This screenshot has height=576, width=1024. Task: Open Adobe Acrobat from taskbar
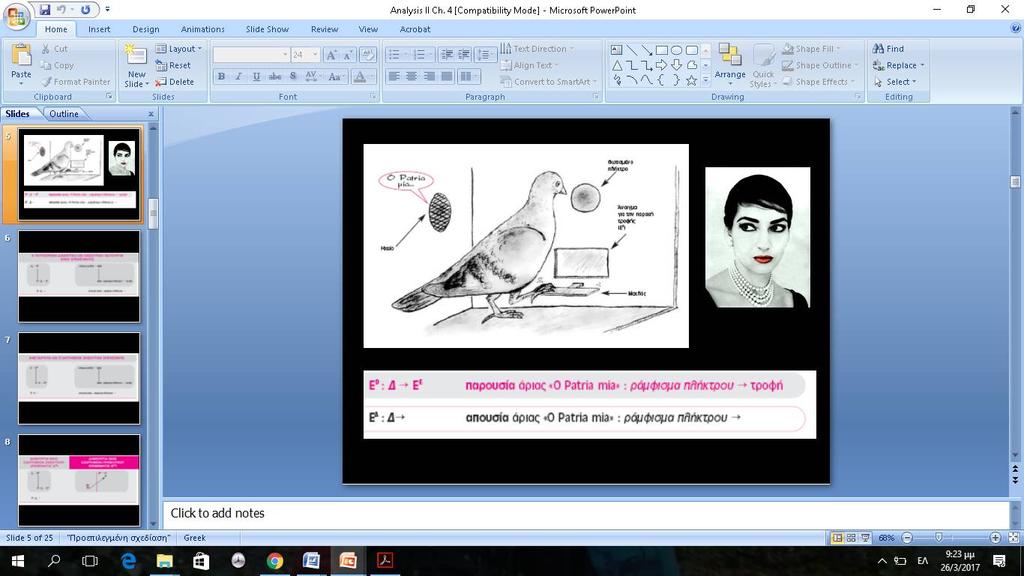(x=385, y=561)
